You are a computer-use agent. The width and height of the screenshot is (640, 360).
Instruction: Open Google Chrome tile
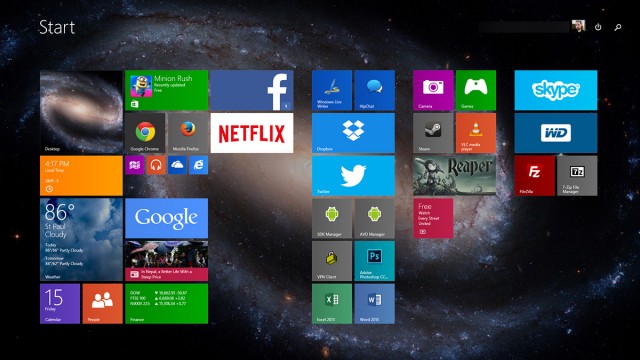[x=145, y=133]
